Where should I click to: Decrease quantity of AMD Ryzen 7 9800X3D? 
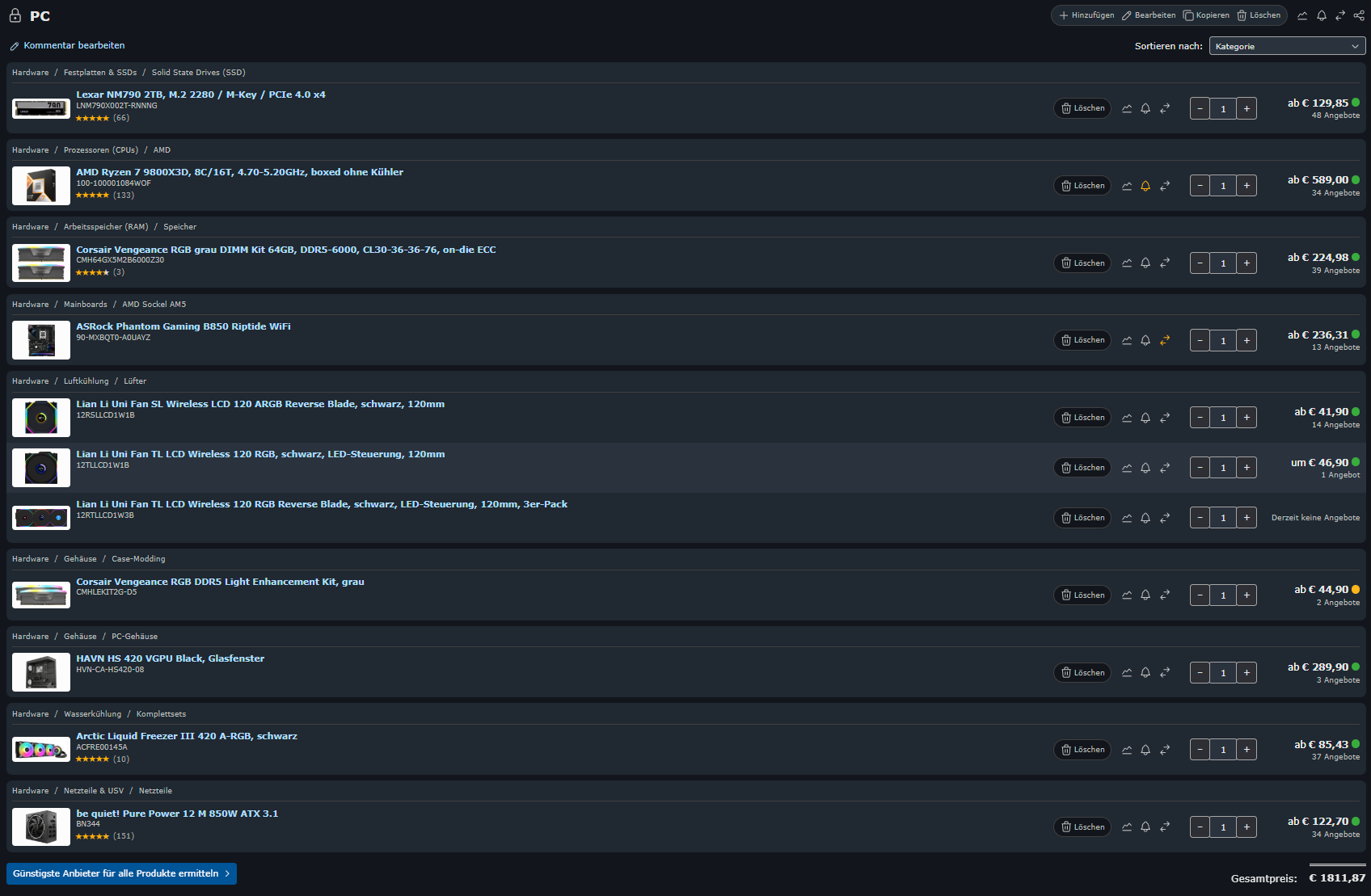1200,186
